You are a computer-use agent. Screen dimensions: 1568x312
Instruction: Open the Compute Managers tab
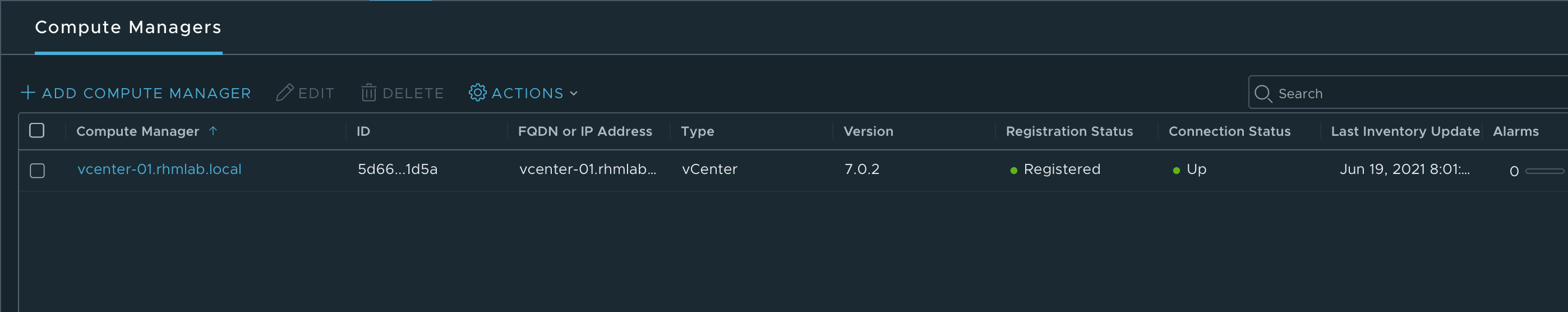click(x=128, y=27)
